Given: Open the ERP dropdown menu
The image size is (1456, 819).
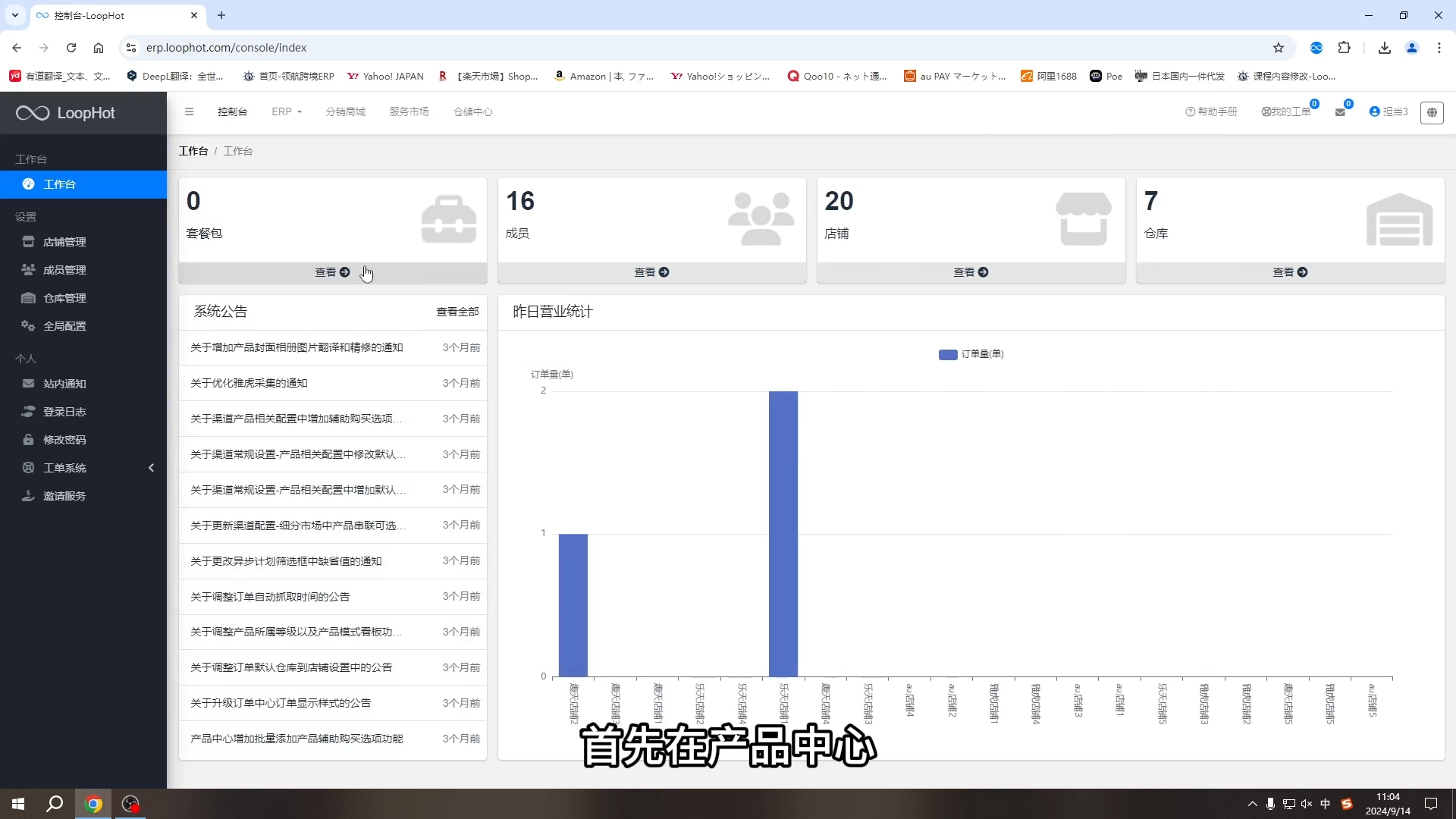Looking at the screenshot, I should [x=286, y=111].
